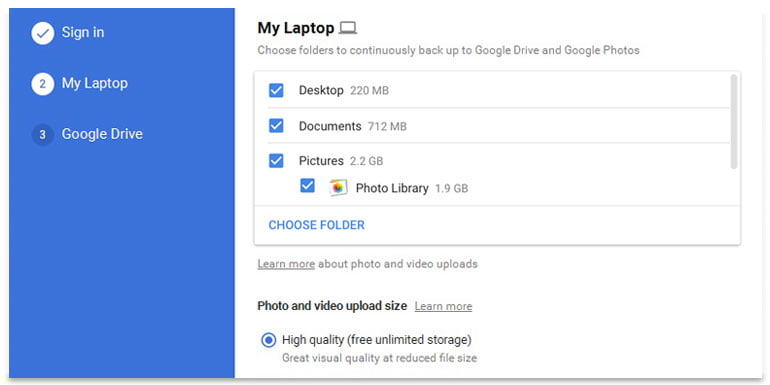This screenshot has width=770, height=385.
Task: Click the Sign in checkmark step icon
Action: pos(43,33)
